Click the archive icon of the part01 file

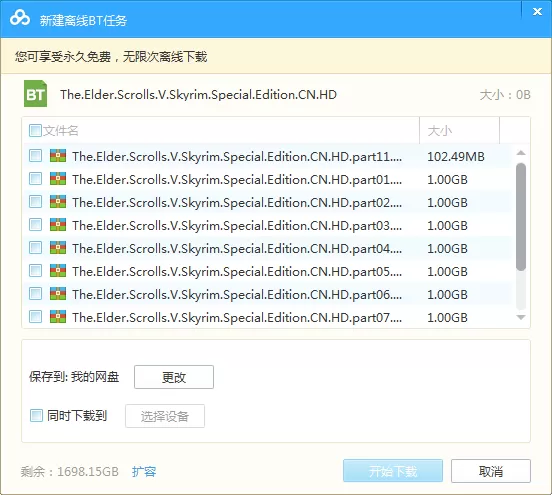click(58, 179)
